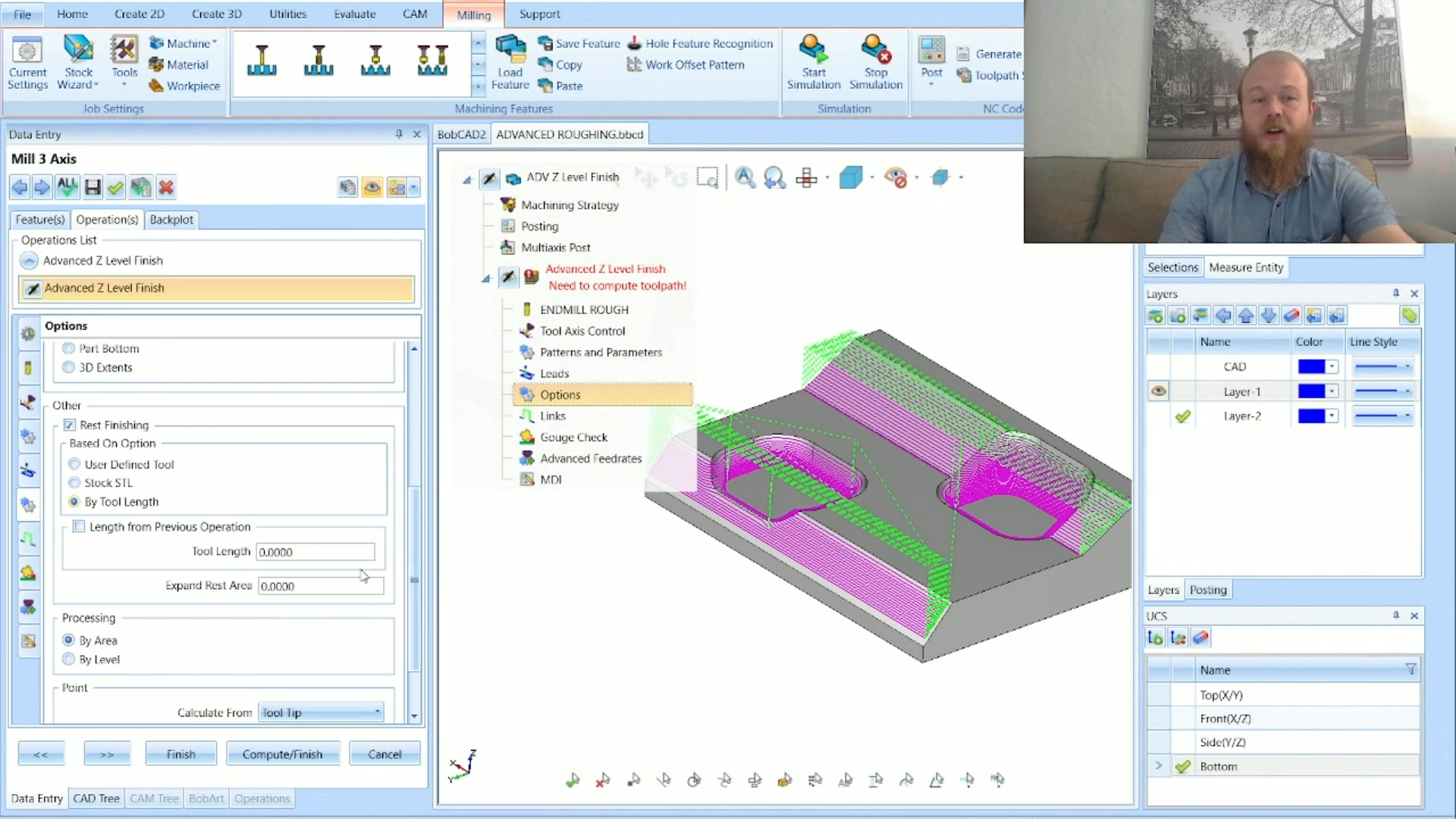The width and height of the screenshot is (1456, 819).
Task: Toggle Layer-1 visibility eye icon
Action: [x=1158, y=391]
